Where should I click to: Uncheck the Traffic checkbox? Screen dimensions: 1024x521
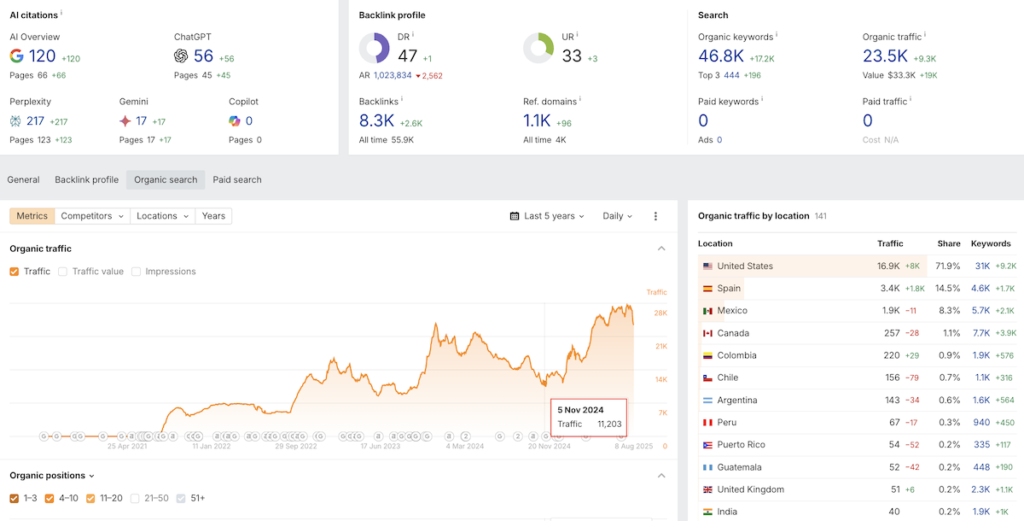14,271
